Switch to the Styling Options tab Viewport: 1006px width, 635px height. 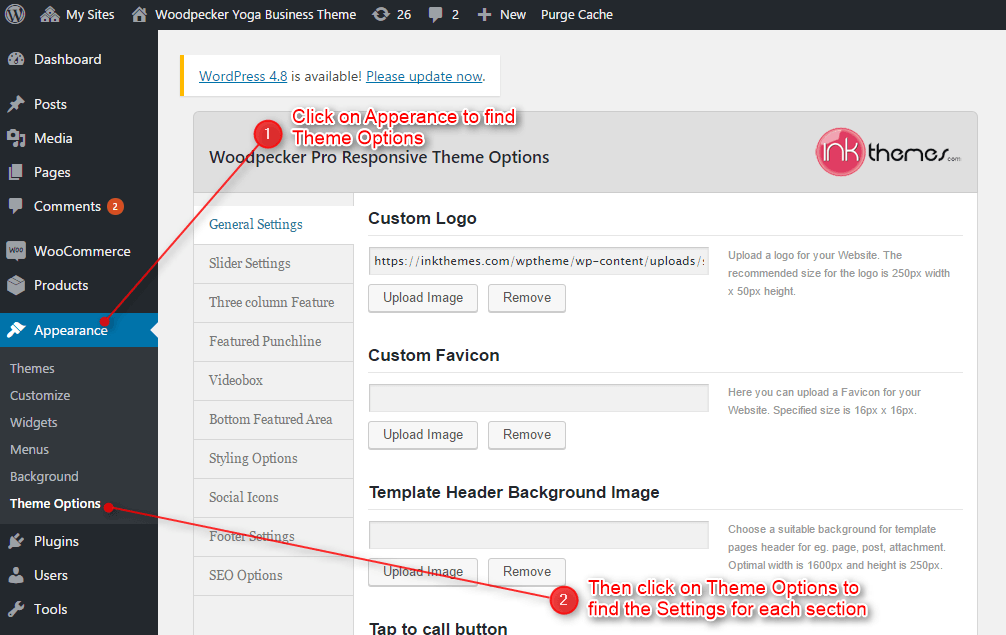tap(274, 459)
